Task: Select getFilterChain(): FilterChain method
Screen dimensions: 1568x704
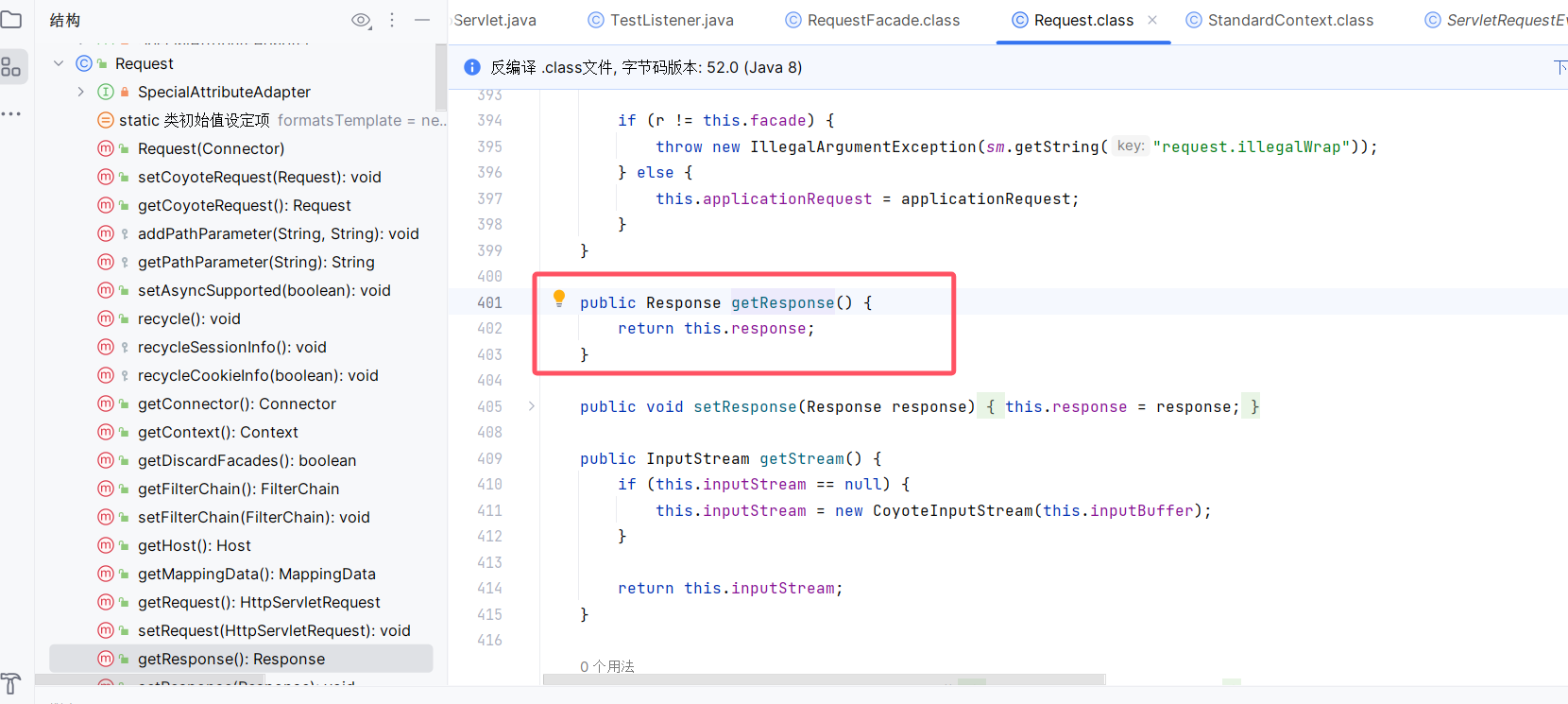Action: click(x=238, y=489)
